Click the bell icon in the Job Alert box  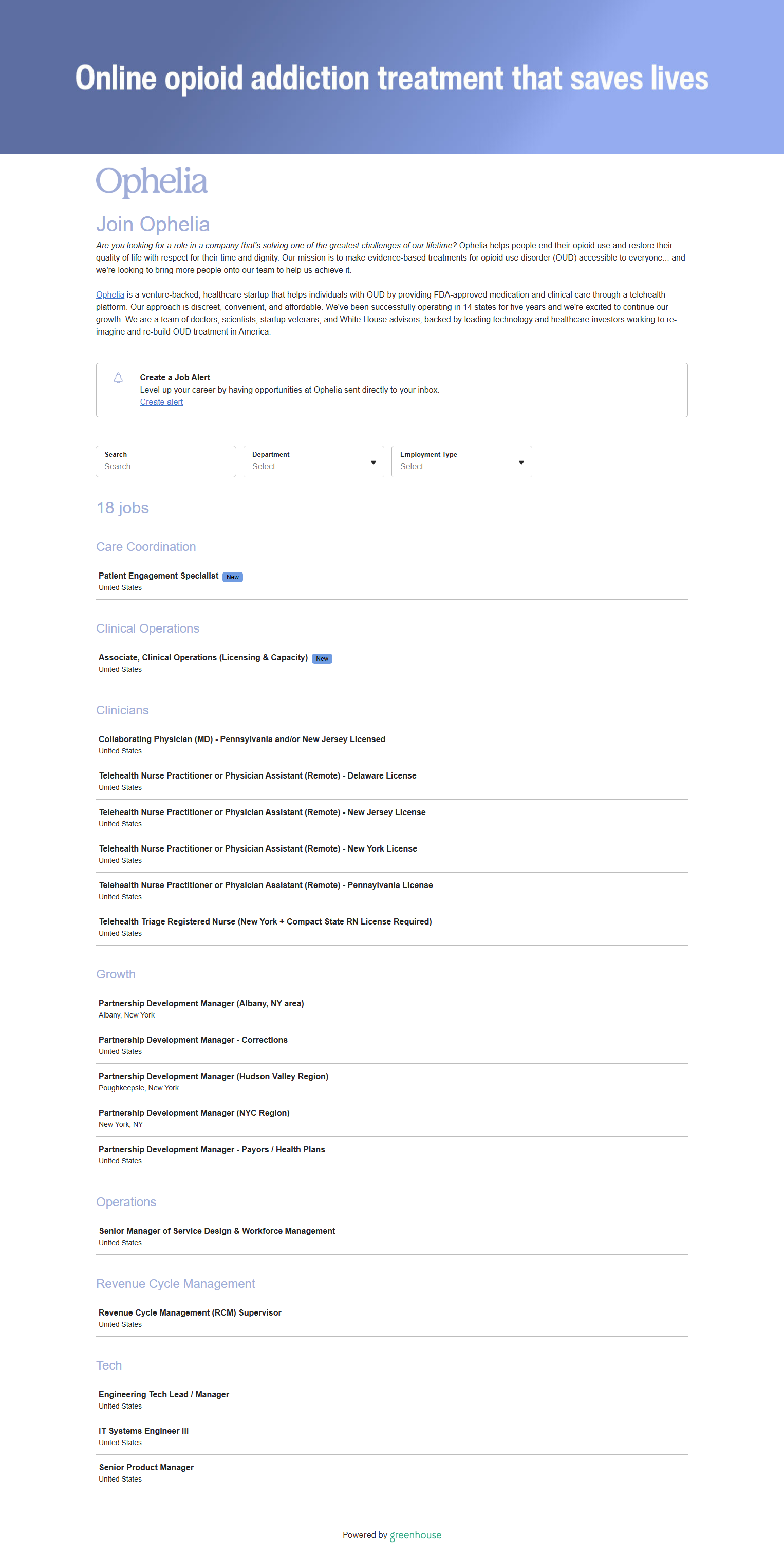[x=118, y=378]
